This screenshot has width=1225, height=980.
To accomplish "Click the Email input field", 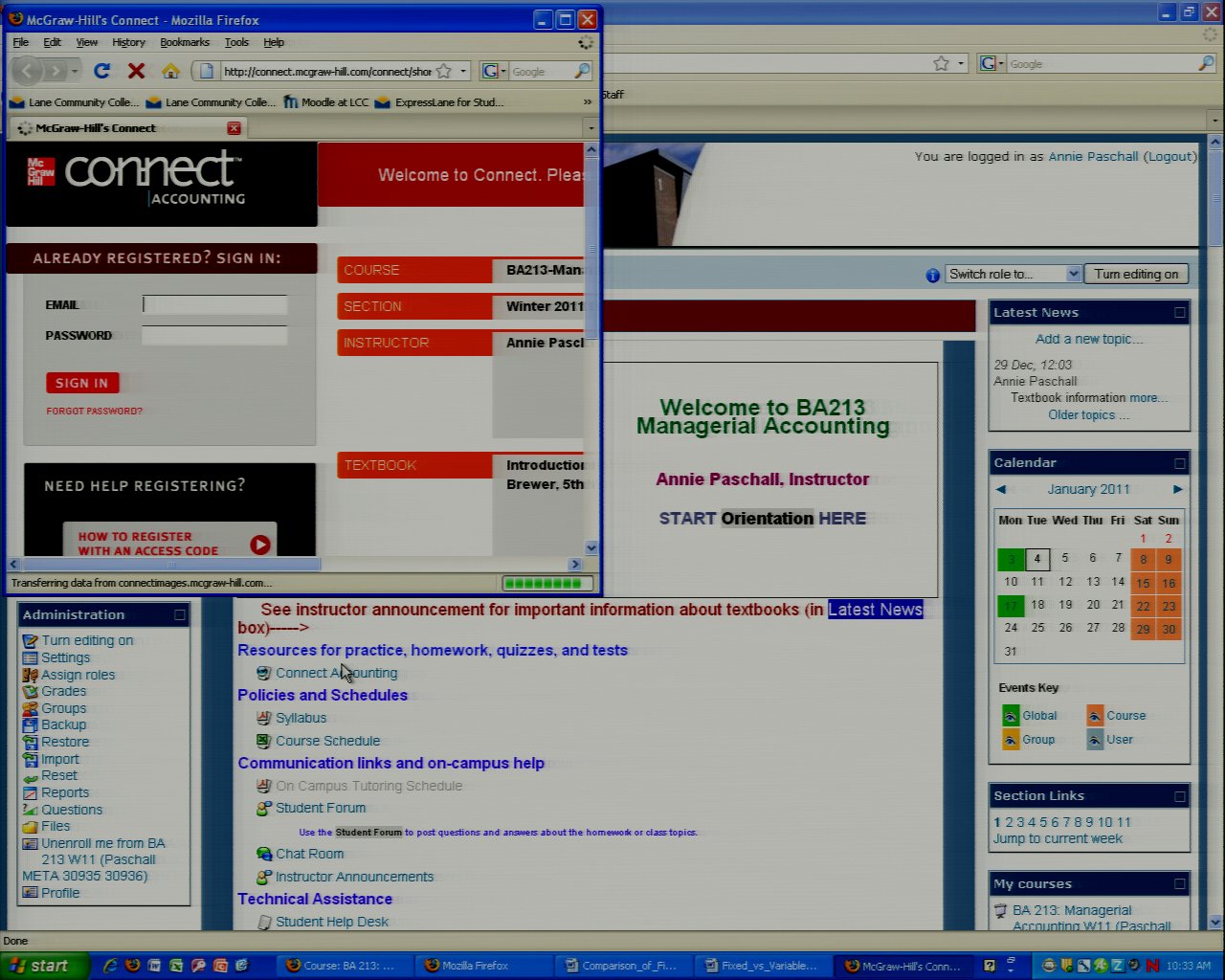I will pos(214,304).
